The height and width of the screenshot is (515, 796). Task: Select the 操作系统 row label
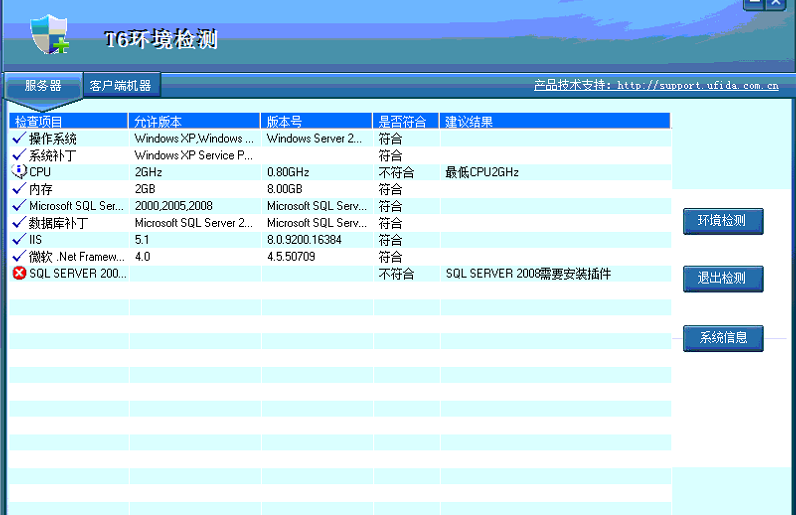point(53,138)
